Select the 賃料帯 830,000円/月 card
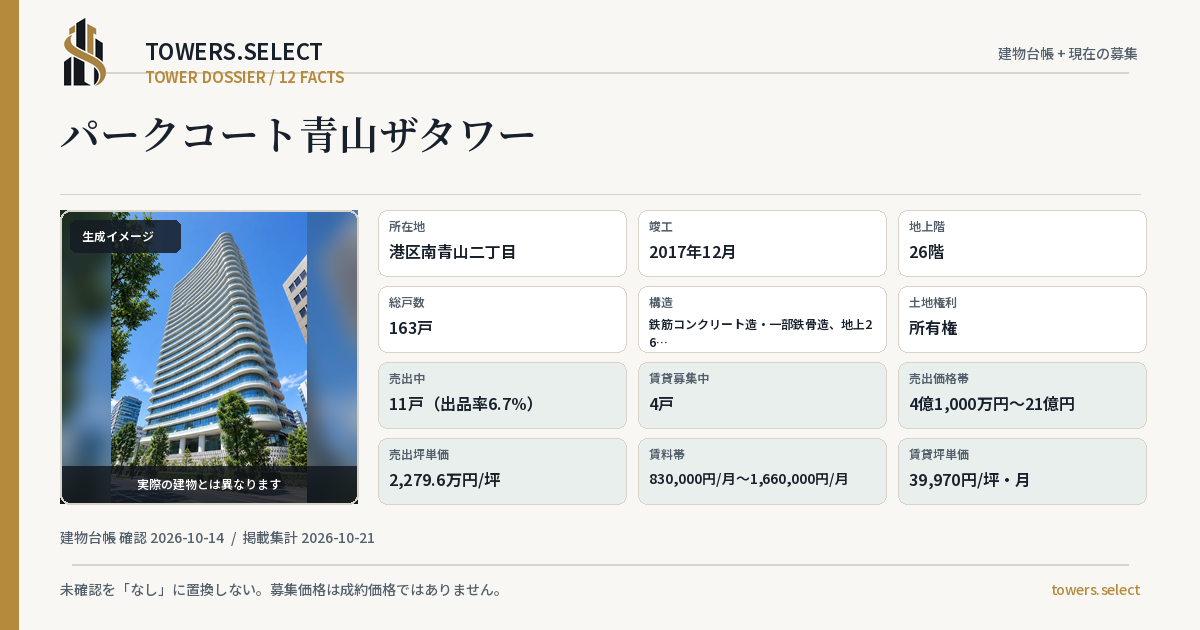 click(762, 471)
